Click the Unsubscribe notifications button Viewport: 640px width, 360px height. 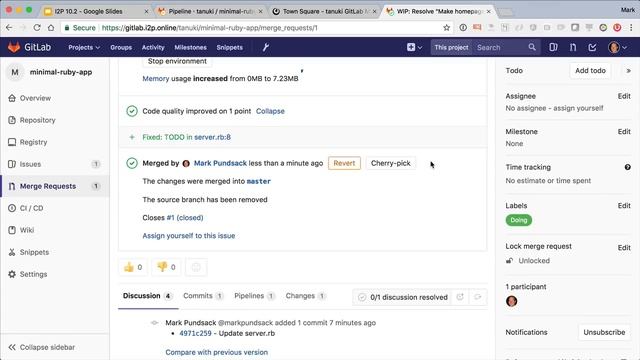tap(604, 332)
